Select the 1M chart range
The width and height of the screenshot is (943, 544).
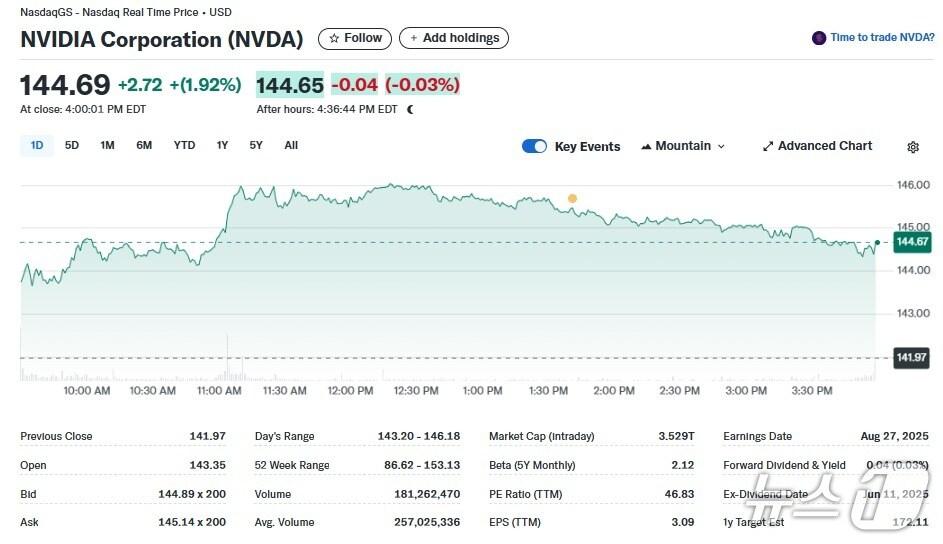(107, 146)
